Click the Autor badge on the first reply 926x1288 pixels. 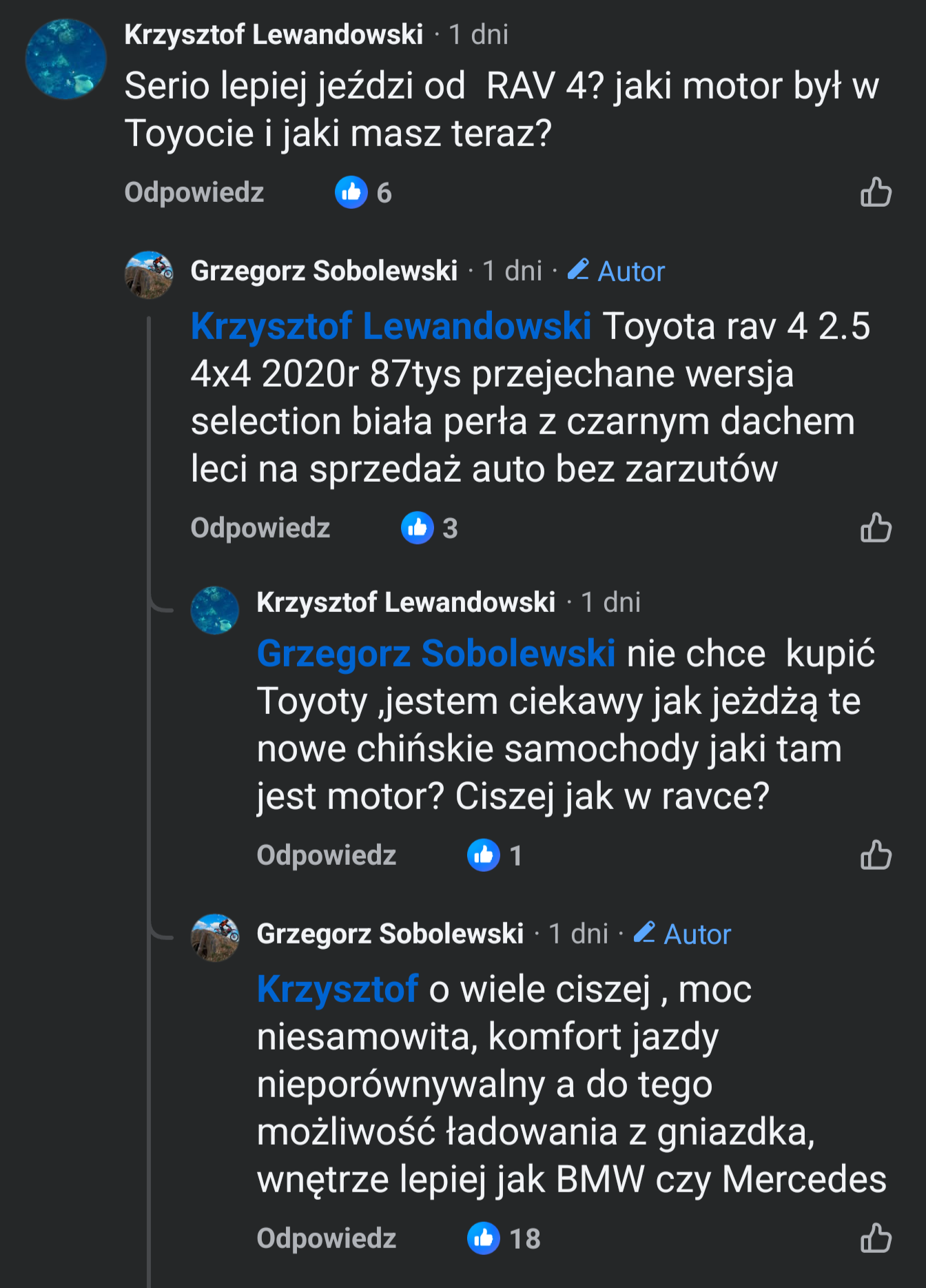pos(617,271)
